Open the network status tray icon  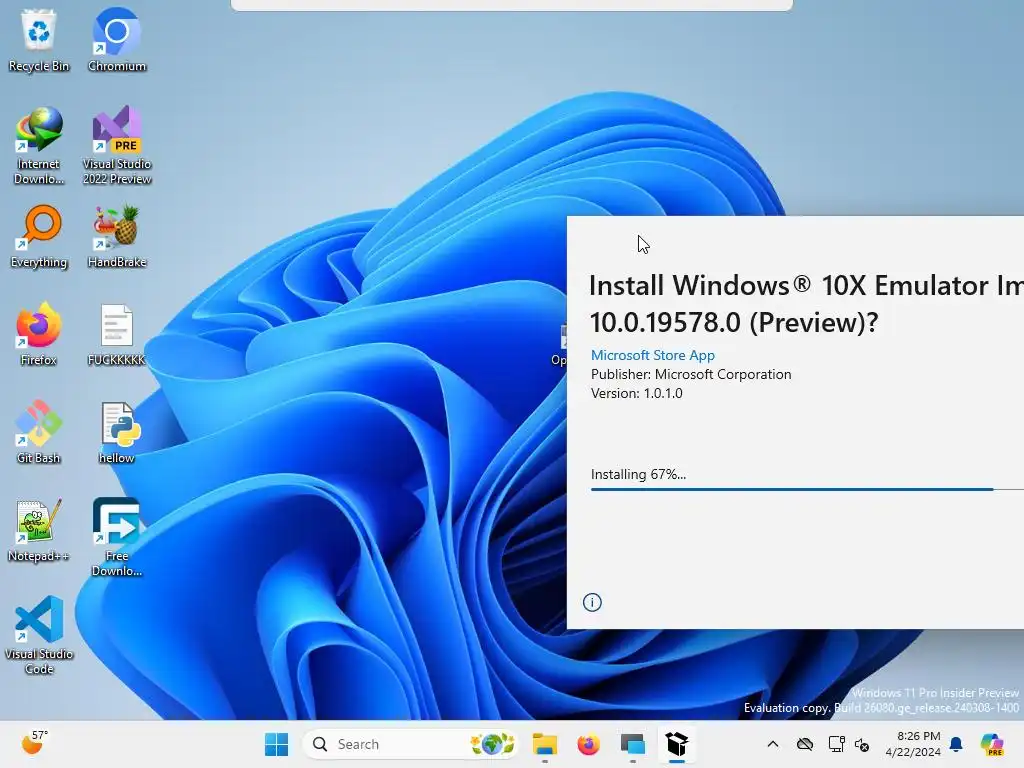tap(836, 744)
